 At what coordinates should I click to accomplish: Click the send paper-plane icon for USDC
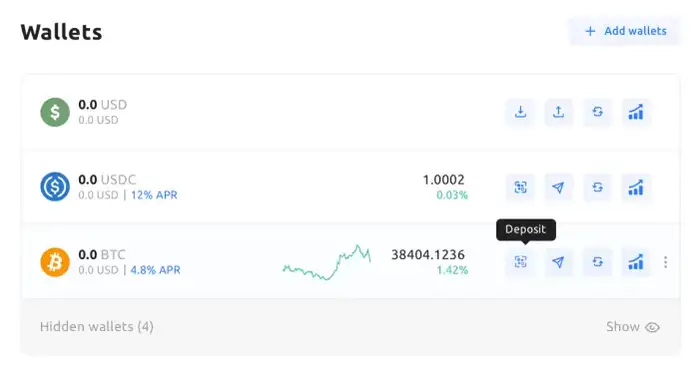click(558, 187)
